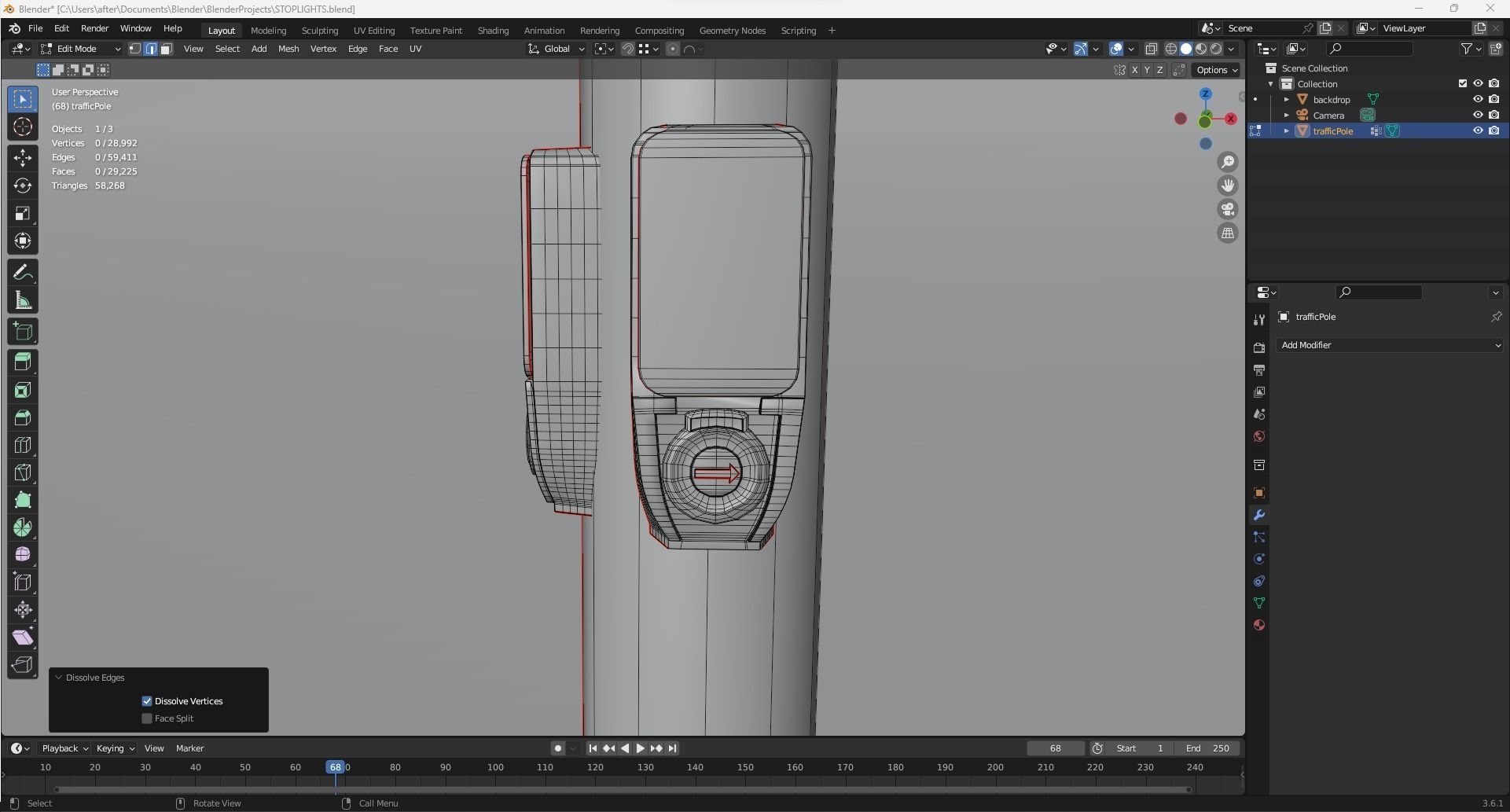The height and width of the screenshot is (812, 1510).
Task: Switch to face select mode
Action: point(166,49)
